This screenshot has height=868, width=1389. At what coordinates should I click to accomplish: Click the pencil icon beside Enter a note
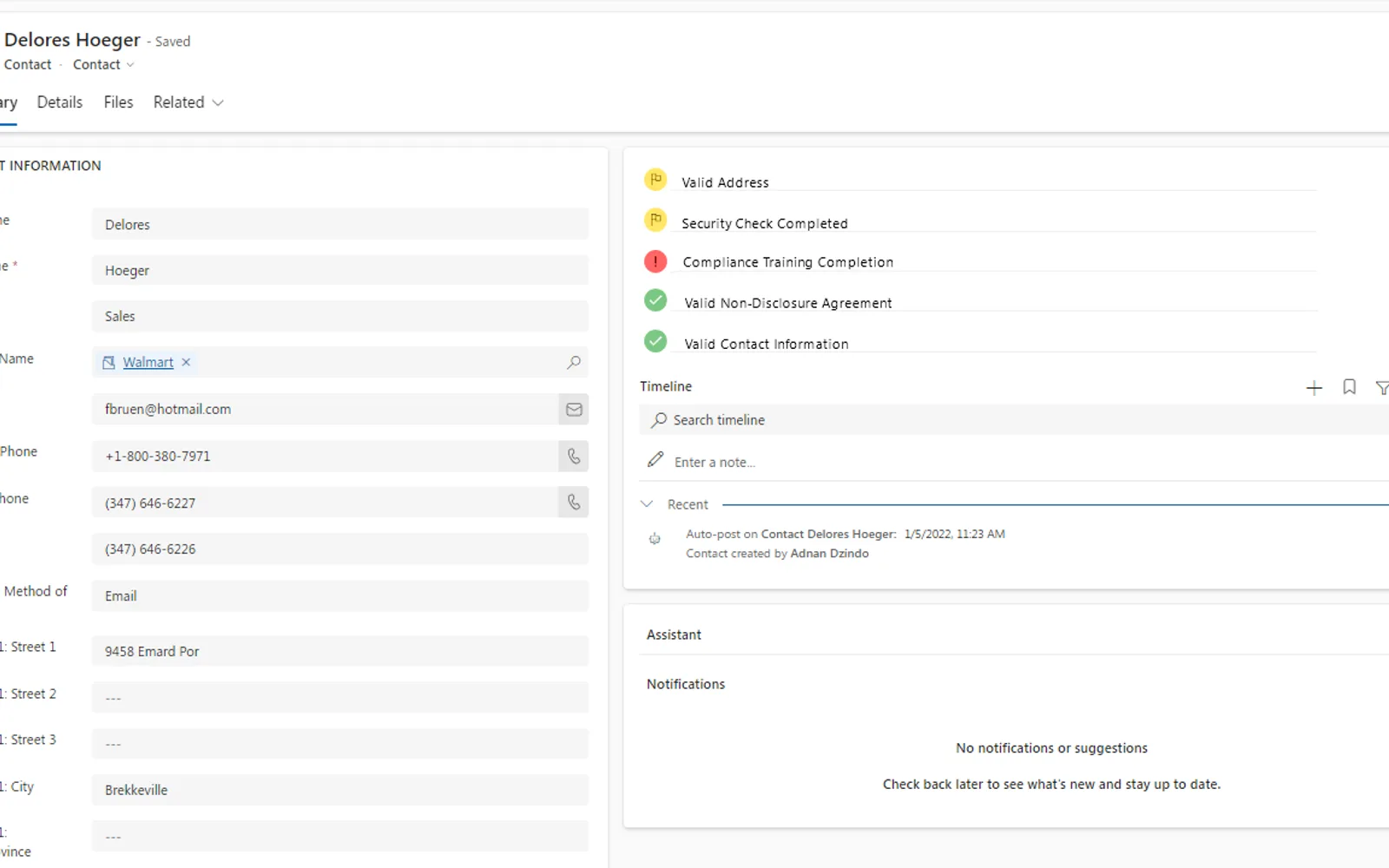[655, 460]
